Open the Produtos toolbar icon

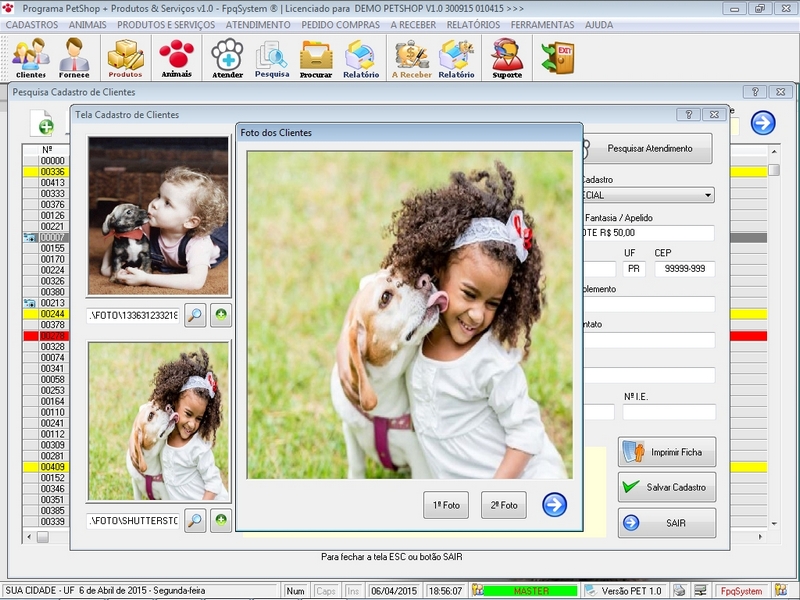(x=126, y=58)
